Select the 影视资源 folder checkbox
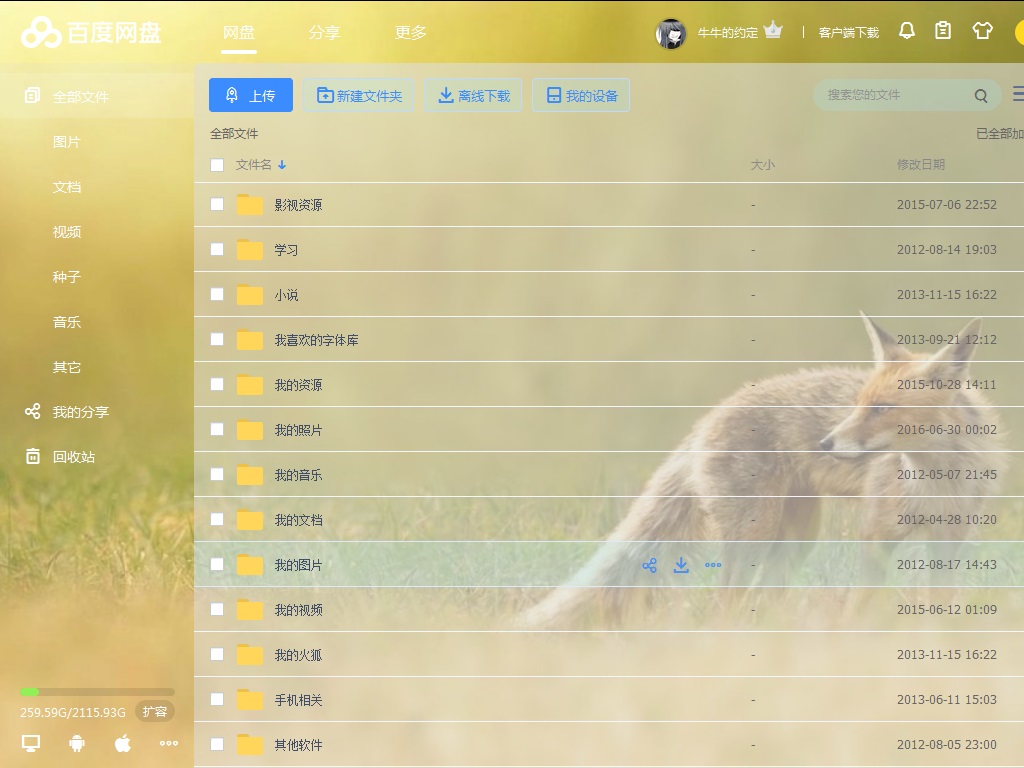This screenshot has width=1024, height=768. click(x=217, y=204)
